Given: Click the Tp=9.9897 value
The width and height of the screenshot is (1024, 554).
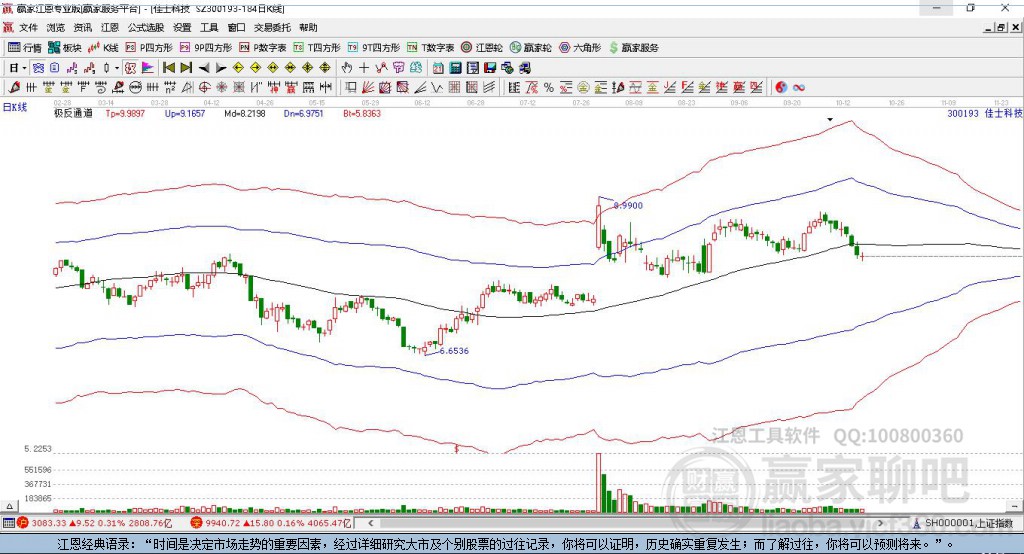Looking at the screenshot, I should [125, 113].
